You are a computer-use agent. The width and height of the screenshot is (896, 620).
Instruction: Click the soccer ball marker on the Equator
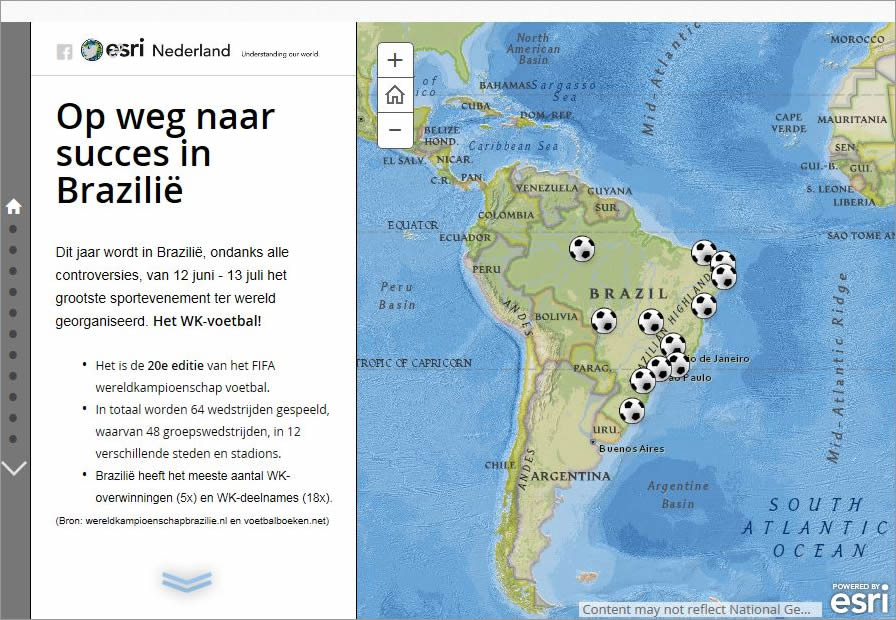click(581, 250)
